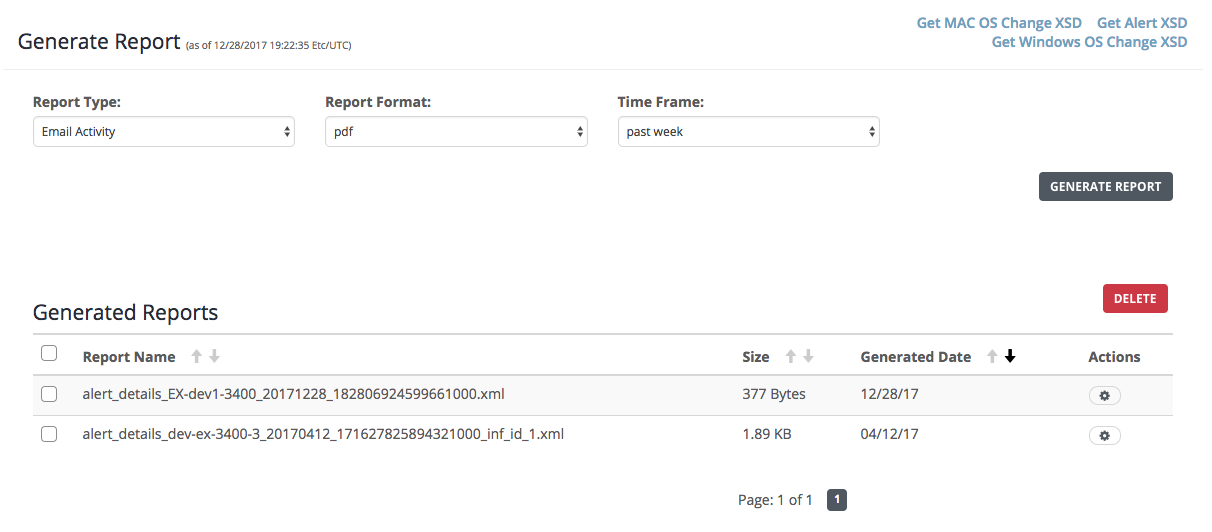Click the Generate Report button
Image resolution: width=1212 pixels, height=532 pixels.
1106,187
